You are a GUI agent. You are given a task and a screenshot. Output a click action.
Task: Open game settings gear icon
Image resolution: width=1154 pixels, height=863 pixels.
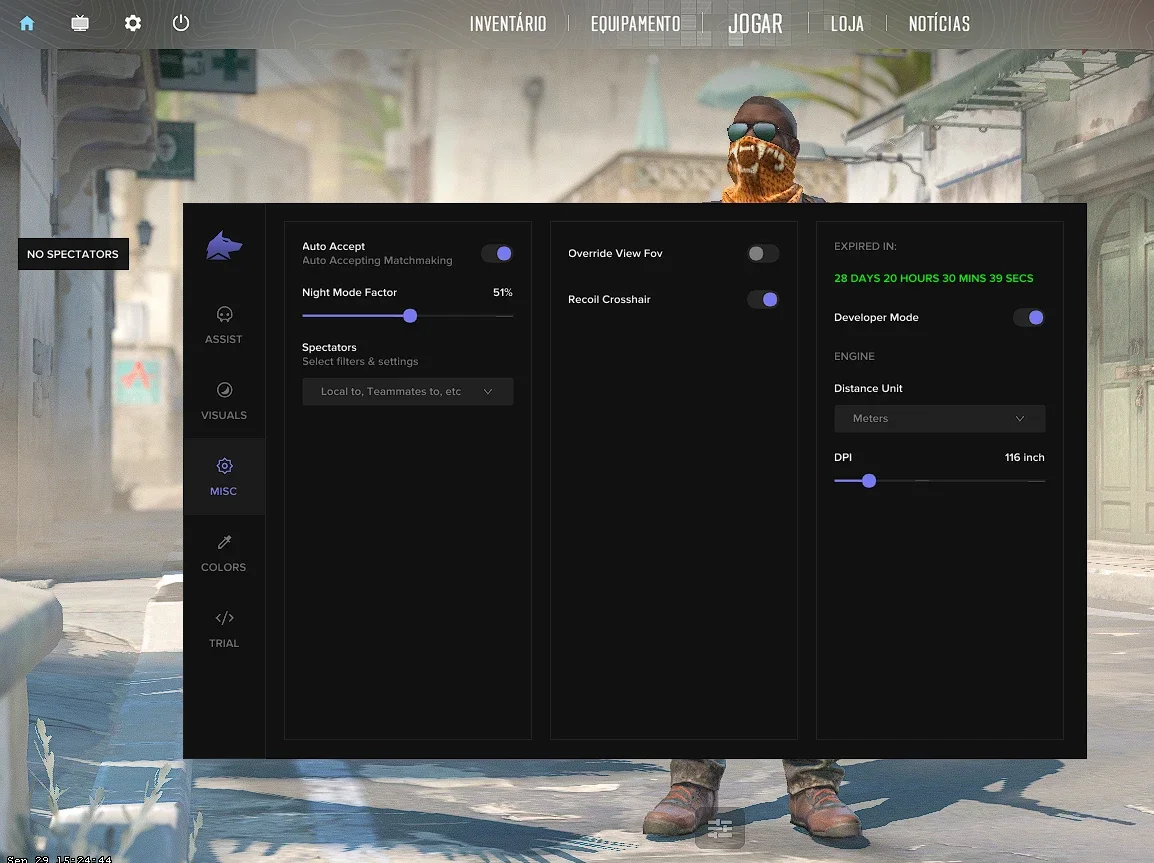[132, 24]
